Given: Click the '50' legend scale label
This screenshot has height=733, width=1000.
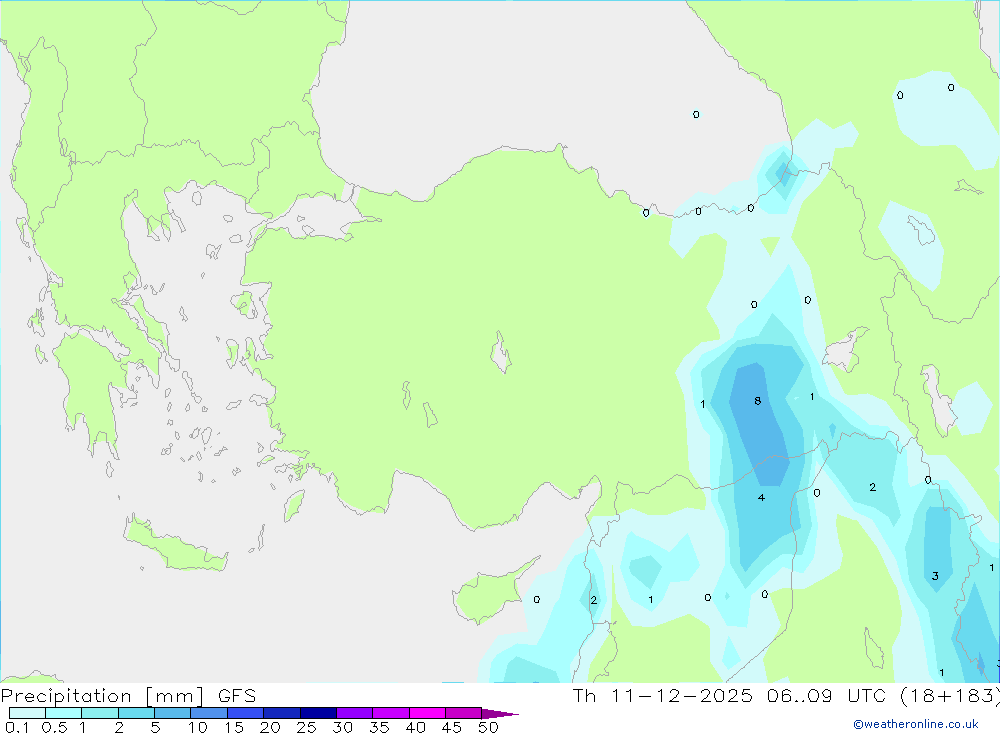Looking at the screenshot, I should 488,727.
